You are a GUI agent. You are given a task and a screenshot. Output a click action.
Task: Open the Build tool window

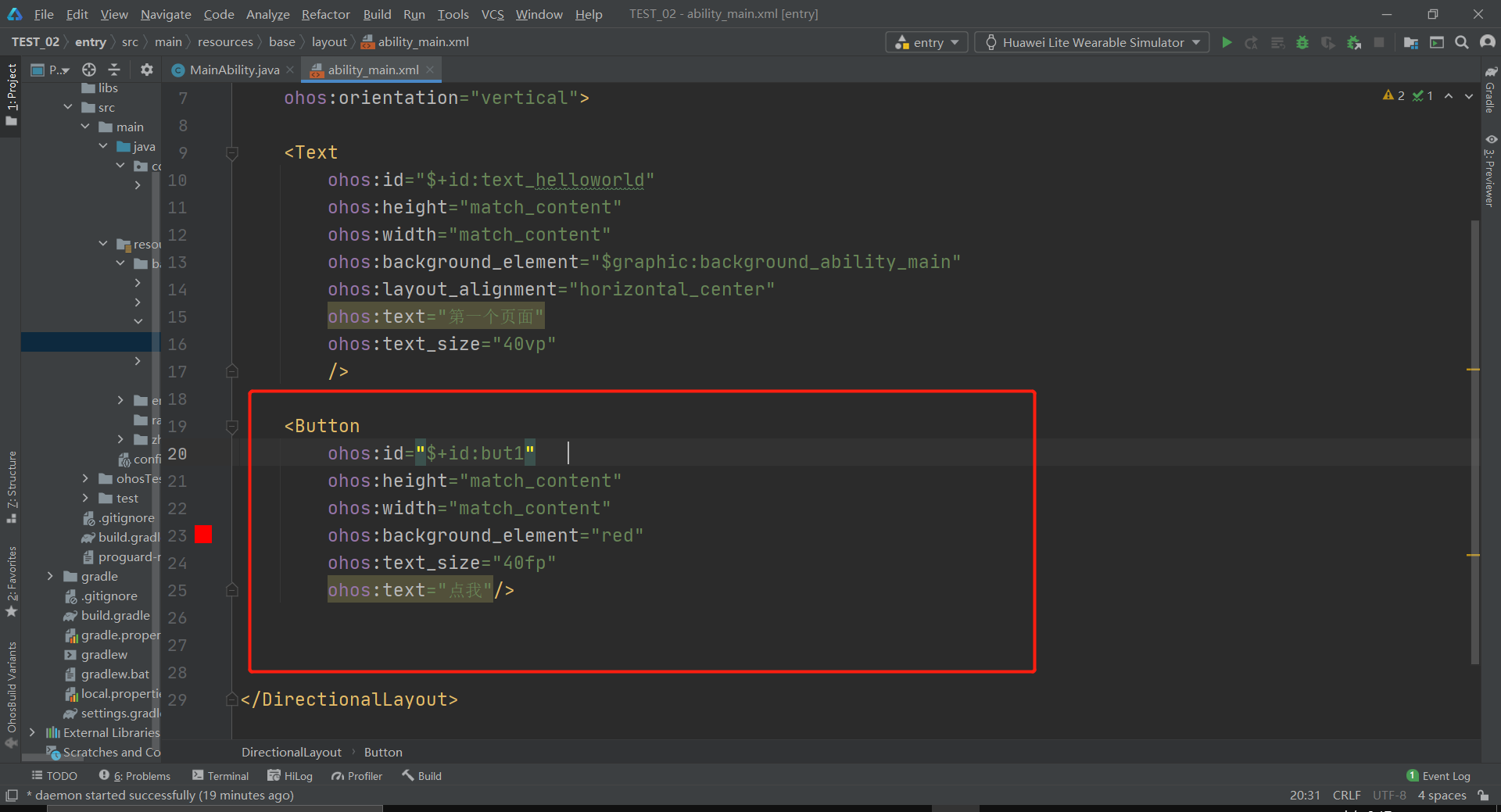point(422,776)
